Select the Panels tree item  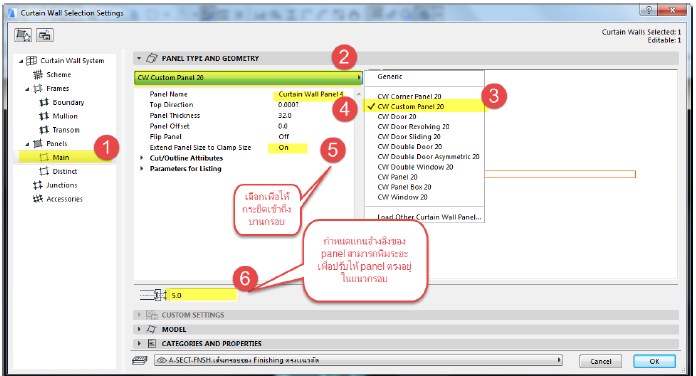pyautogui.click(x=57, y=143)
